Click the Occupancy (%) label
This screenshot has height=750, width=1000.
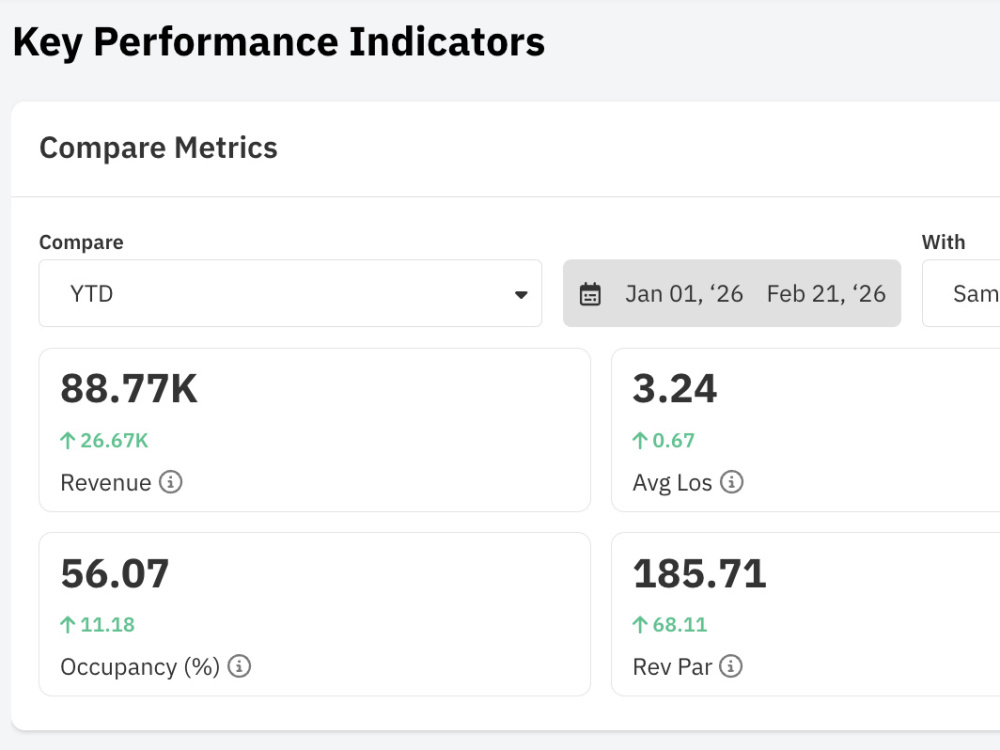tap(140, 667)
